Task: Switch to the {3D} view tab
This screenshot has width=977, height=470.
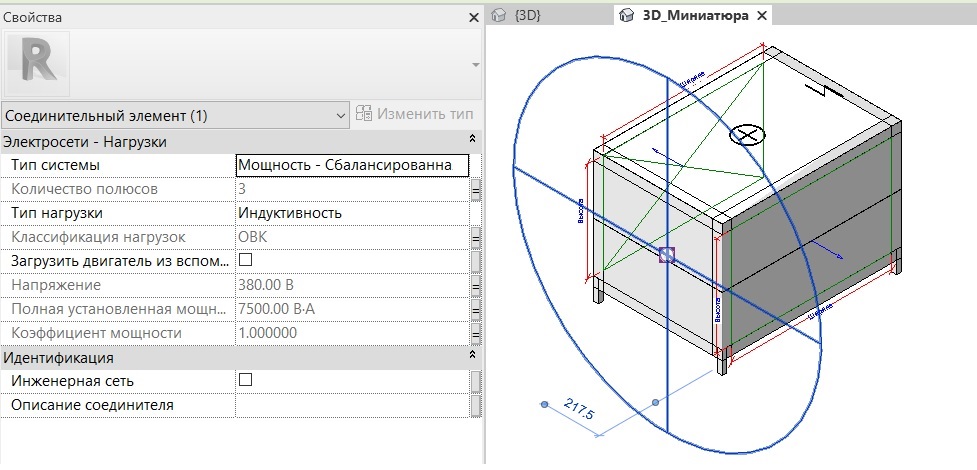Action: tap(526, 16)
